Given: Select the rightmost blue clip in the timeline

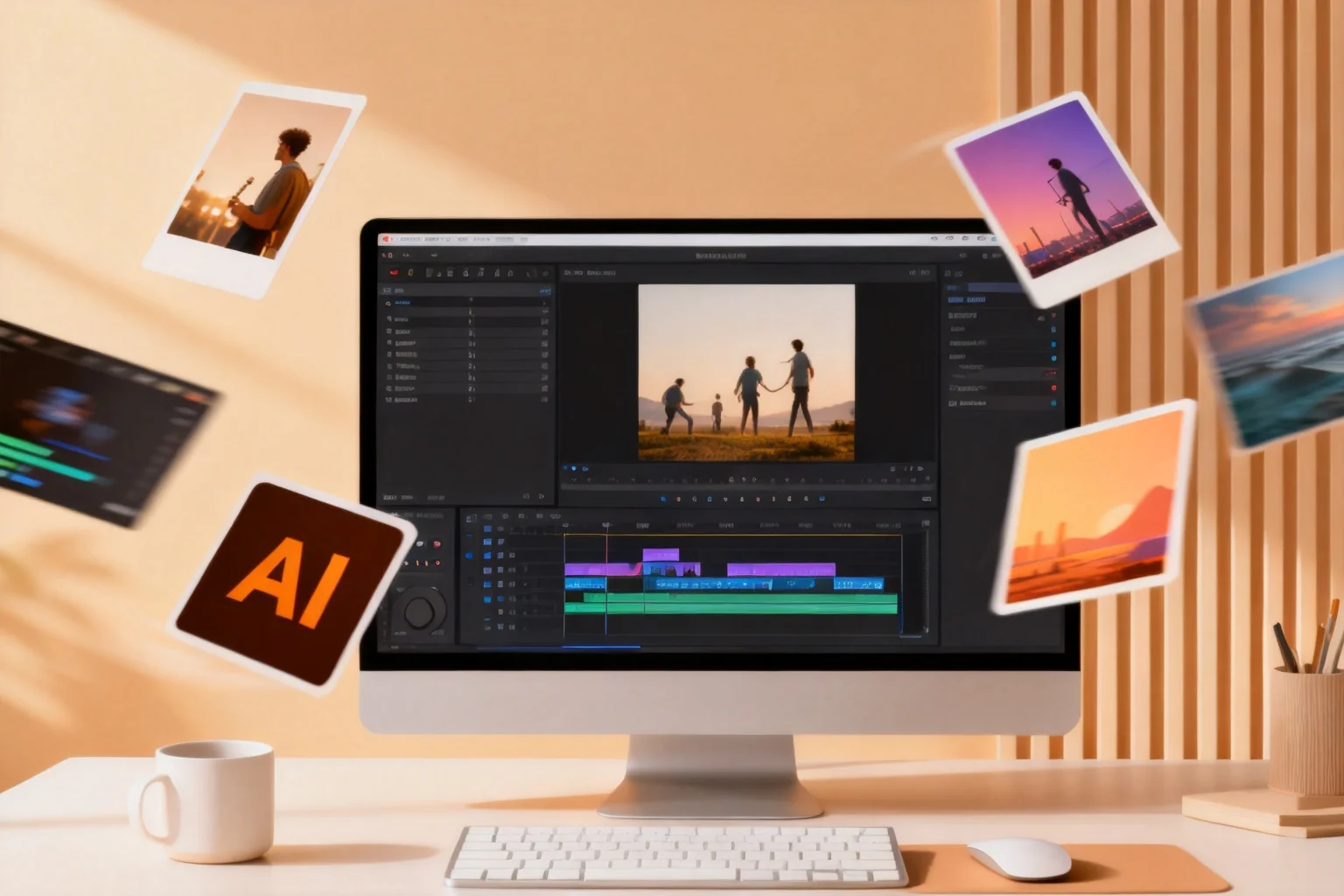Looking at the screenshot, I should pos(858,584).
